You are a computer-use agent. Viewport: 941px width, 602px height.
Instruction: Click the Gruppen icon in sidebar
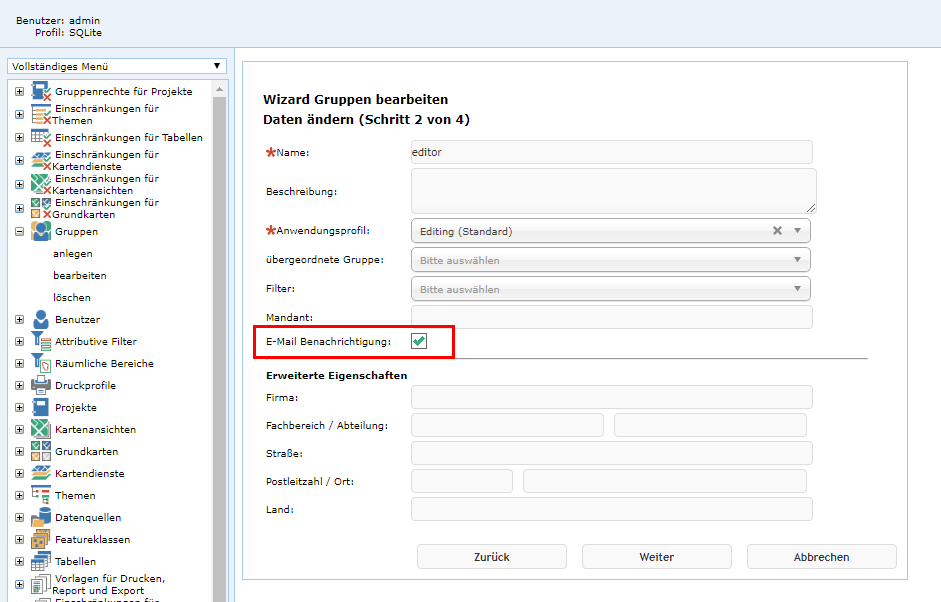41,232
